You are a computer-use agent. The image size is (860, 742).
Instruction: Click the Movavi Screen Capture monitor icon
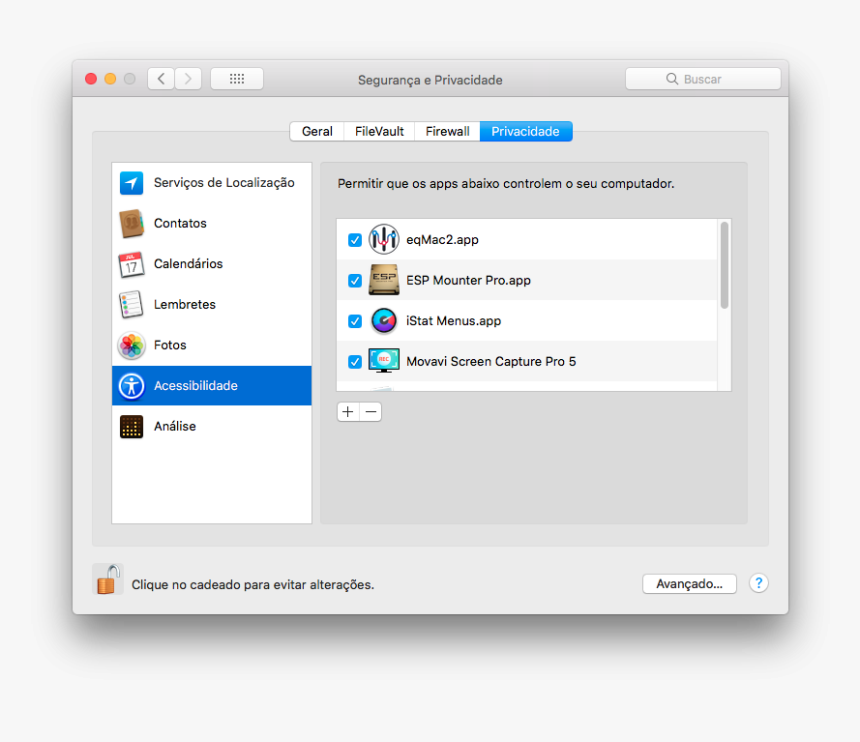383,361
